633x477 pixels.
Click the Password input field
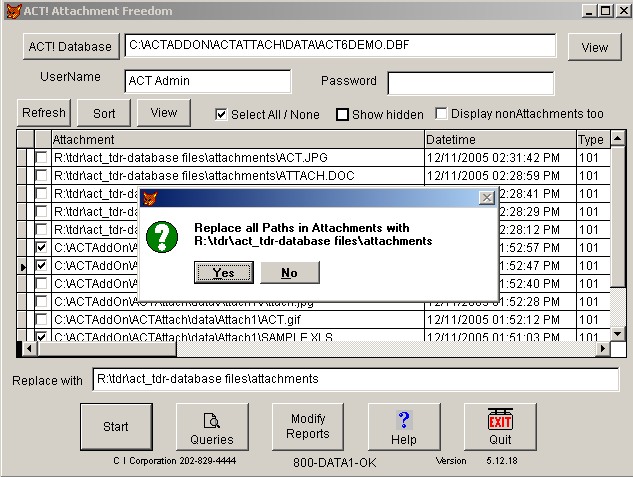click(x=471, y=83)
